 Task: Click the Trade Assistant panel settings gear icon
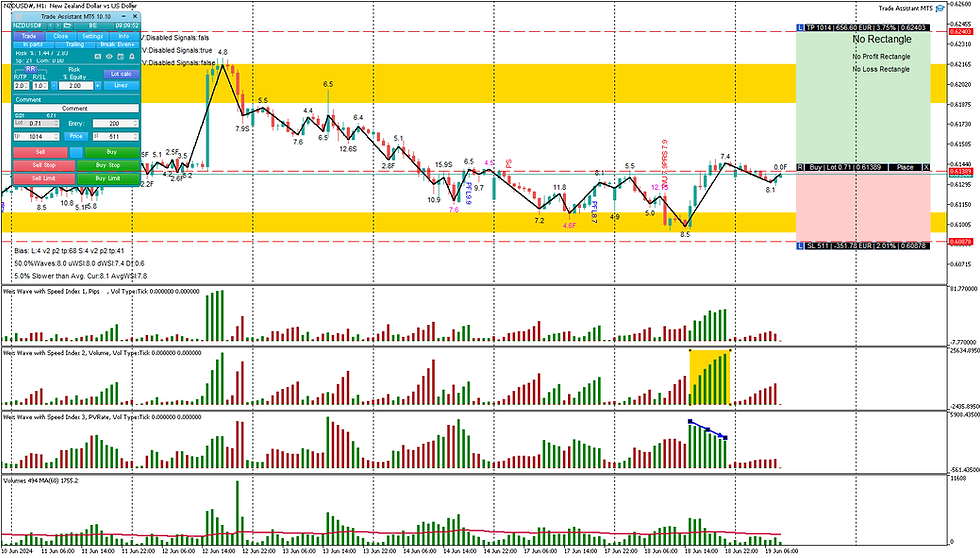coord(18,16)
